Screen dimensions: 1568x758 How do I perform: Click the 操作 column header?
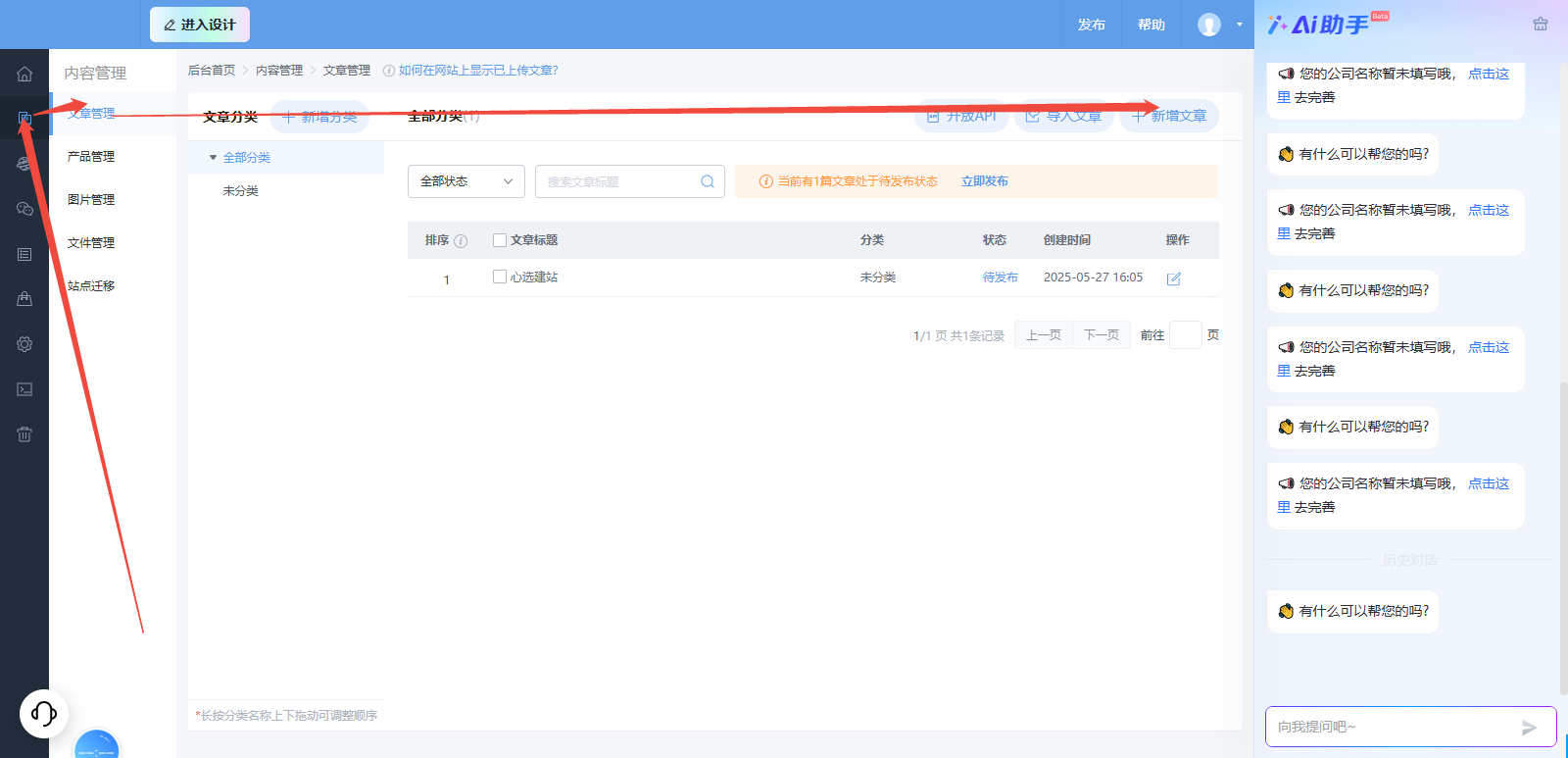tap(1178, 240)
